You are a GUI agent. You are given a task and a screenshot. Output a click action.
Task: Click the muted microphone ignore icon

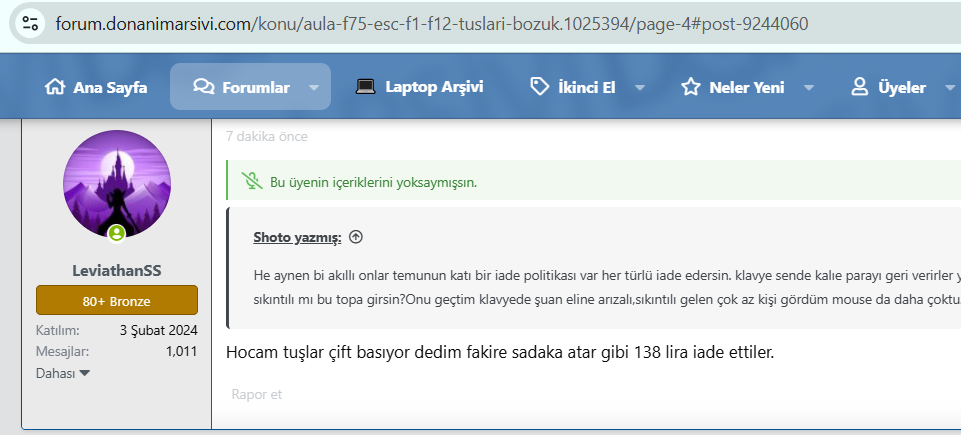(251, 181)
